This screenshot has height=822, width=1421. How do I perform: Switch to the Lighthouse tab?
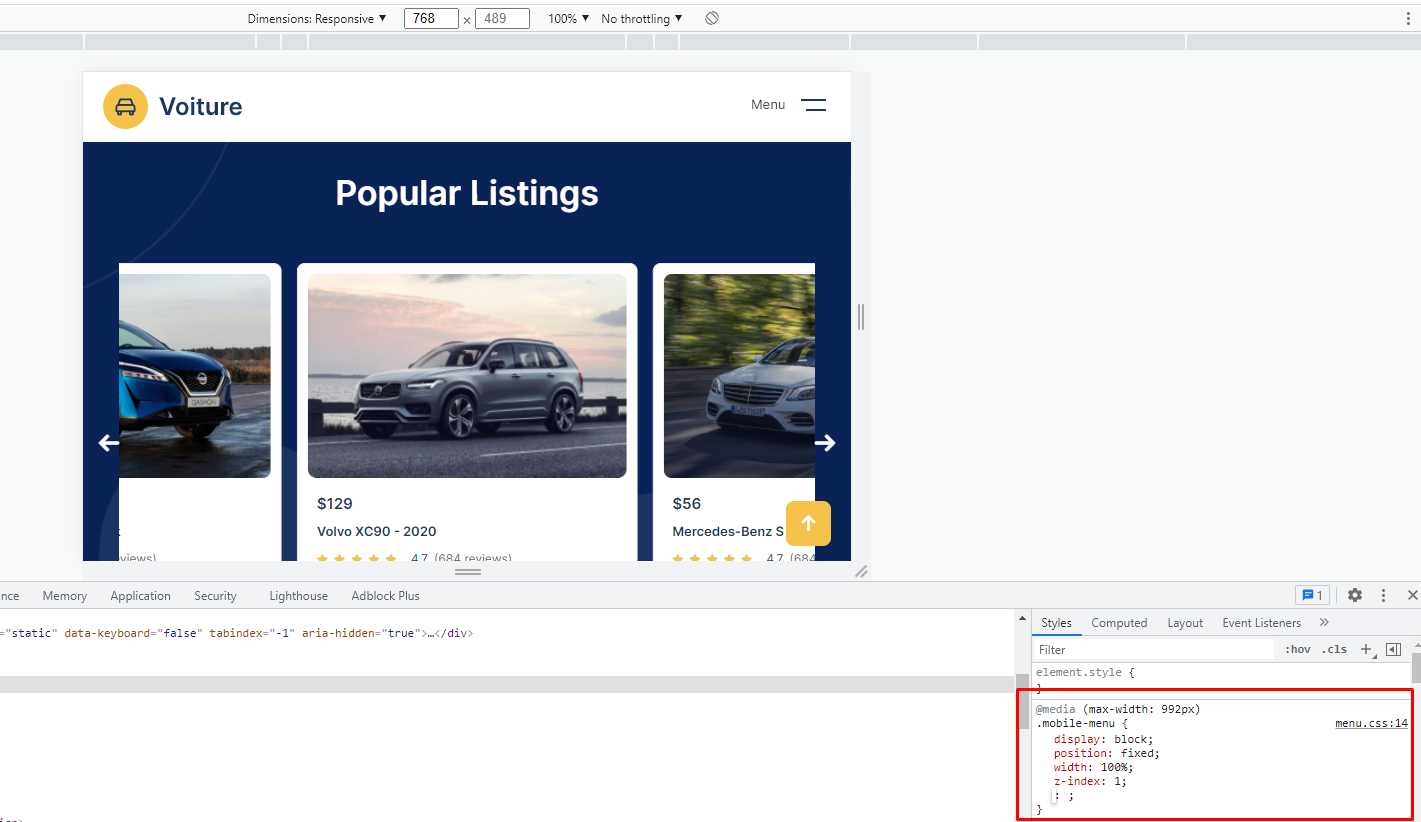point(299,596)
